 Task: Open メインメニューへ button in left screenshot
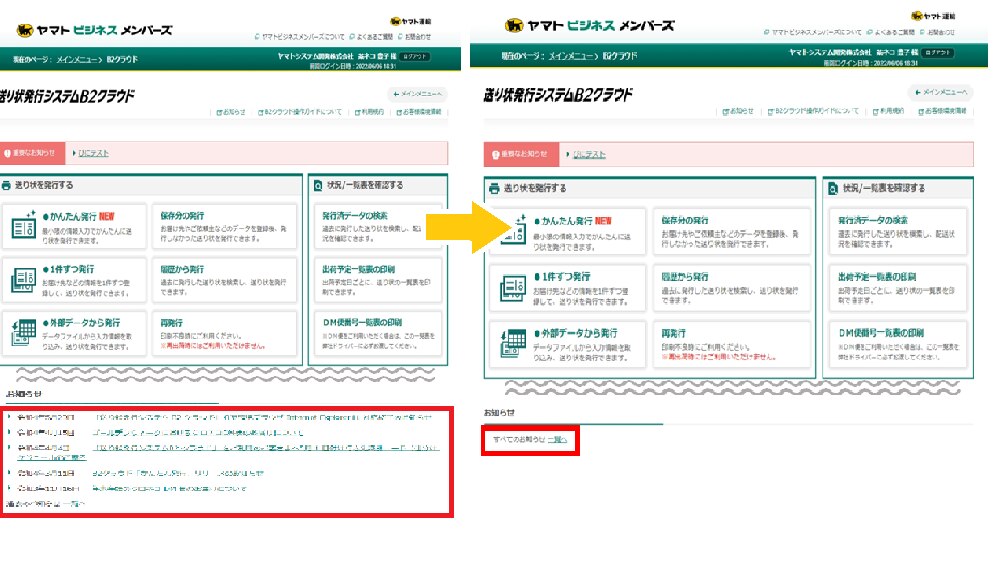(417, 94)
